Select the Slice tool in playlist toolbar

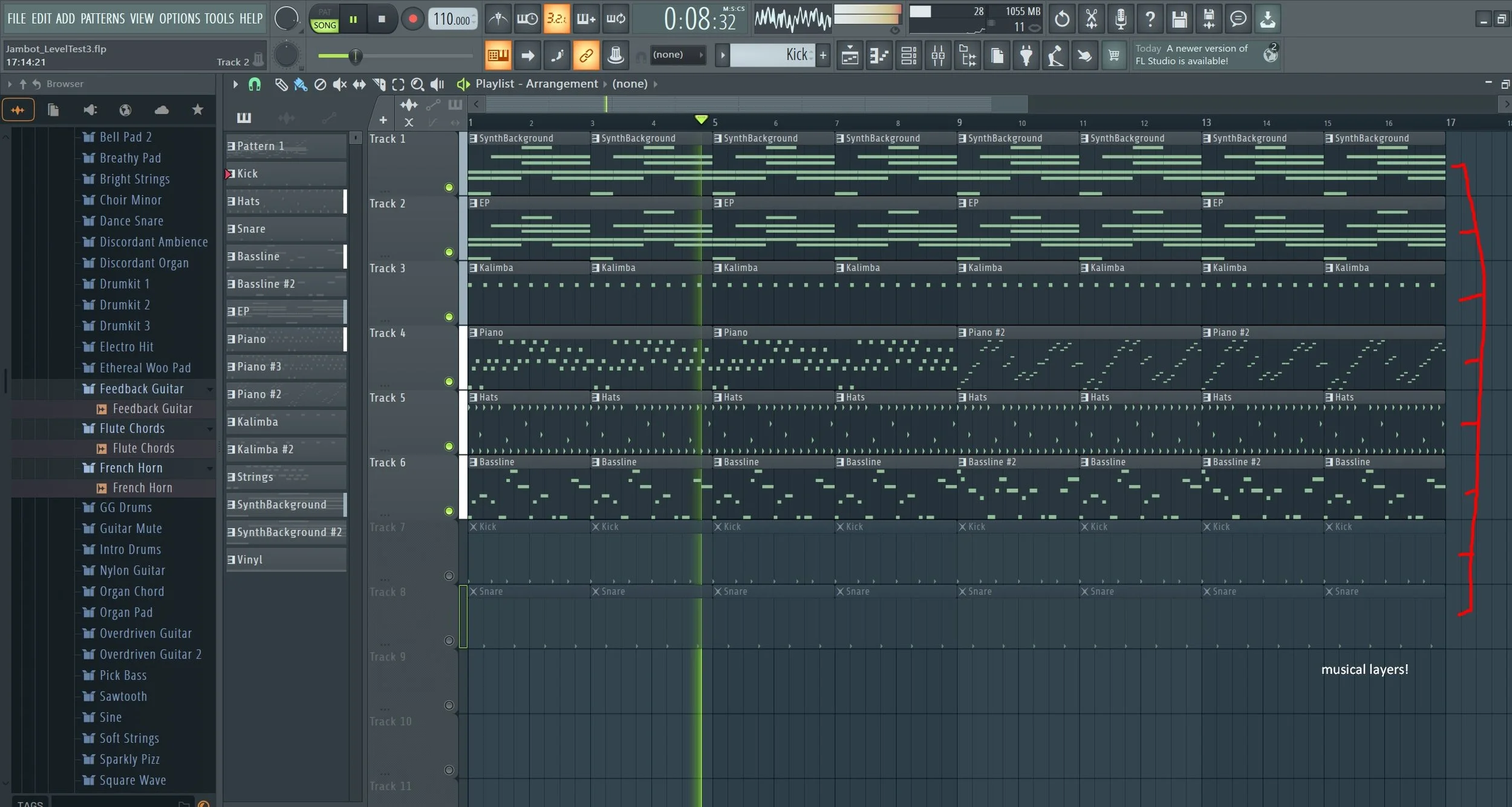pos(379,84)
